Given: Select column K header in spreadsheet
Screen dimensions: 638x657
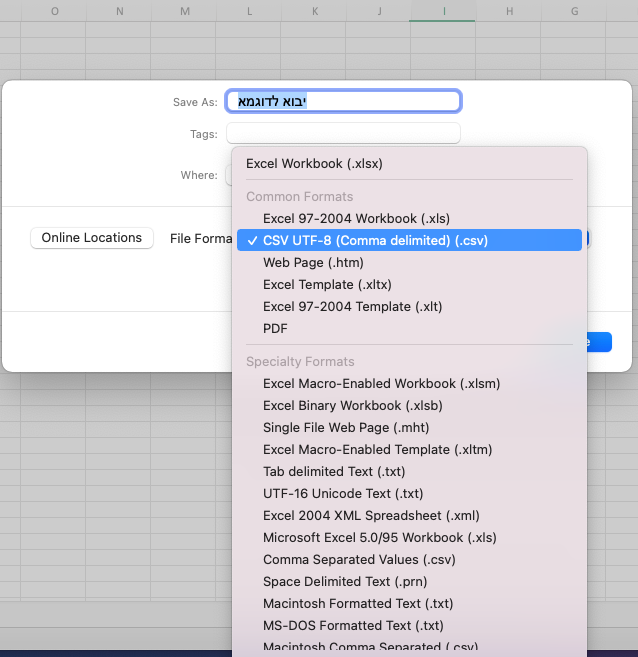Looking at the screenshot, I should (315, 11).
